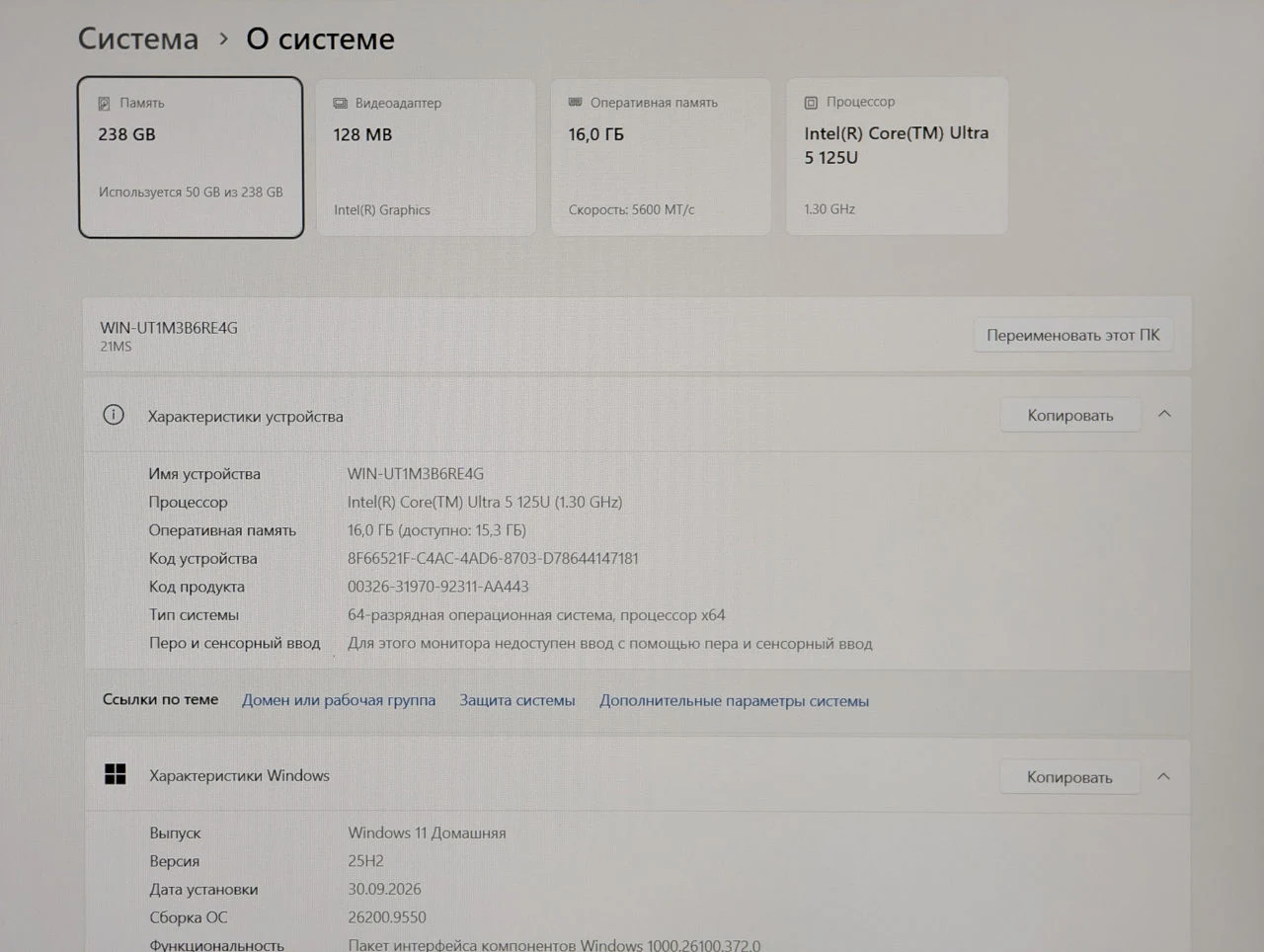1264x952 pixels.
Task: Click the storage icon beside Память
Action: (x=105, y=104)
